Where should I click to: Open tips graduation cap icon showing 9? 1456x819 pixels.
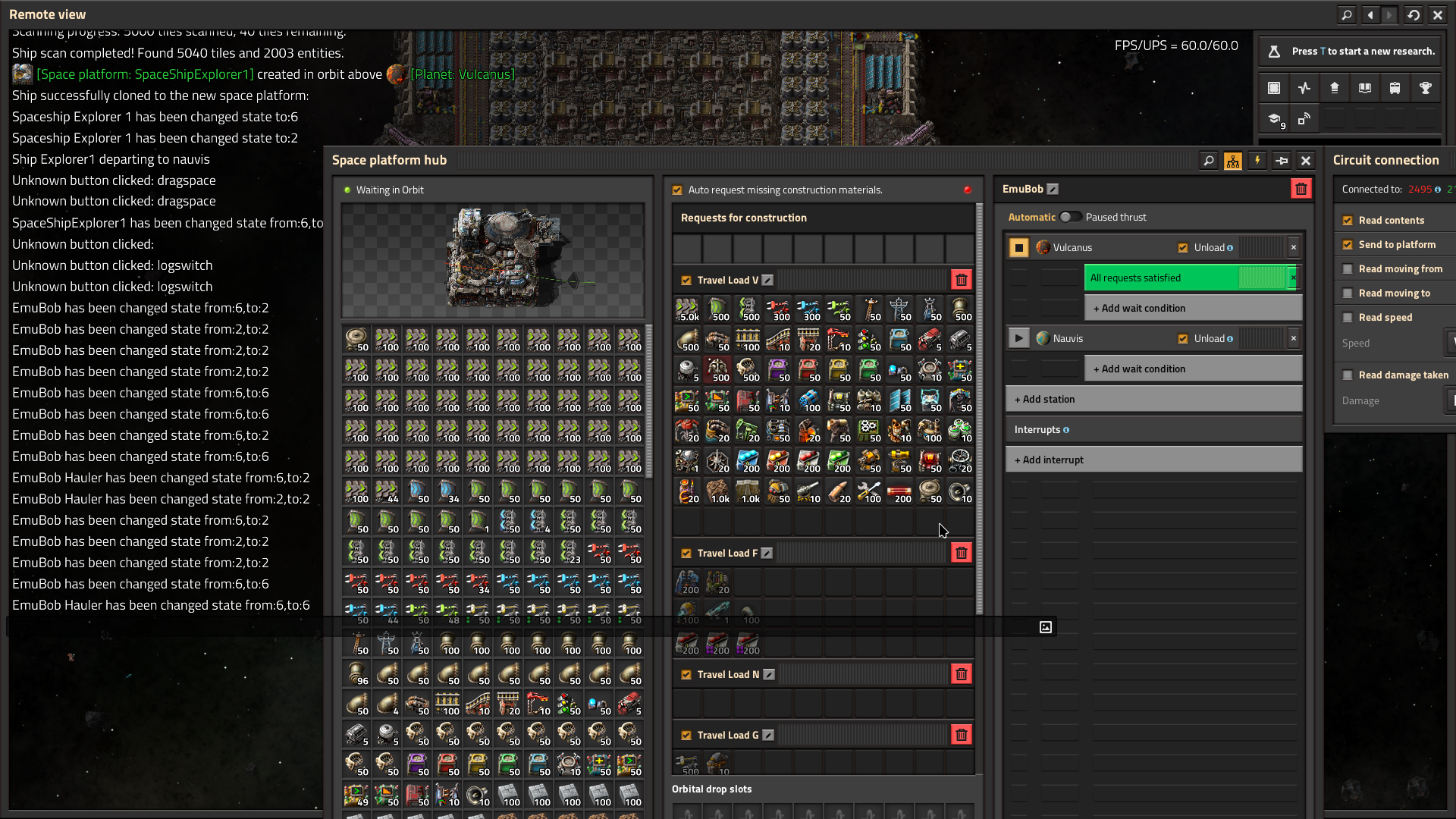(x=1274, y=119)
